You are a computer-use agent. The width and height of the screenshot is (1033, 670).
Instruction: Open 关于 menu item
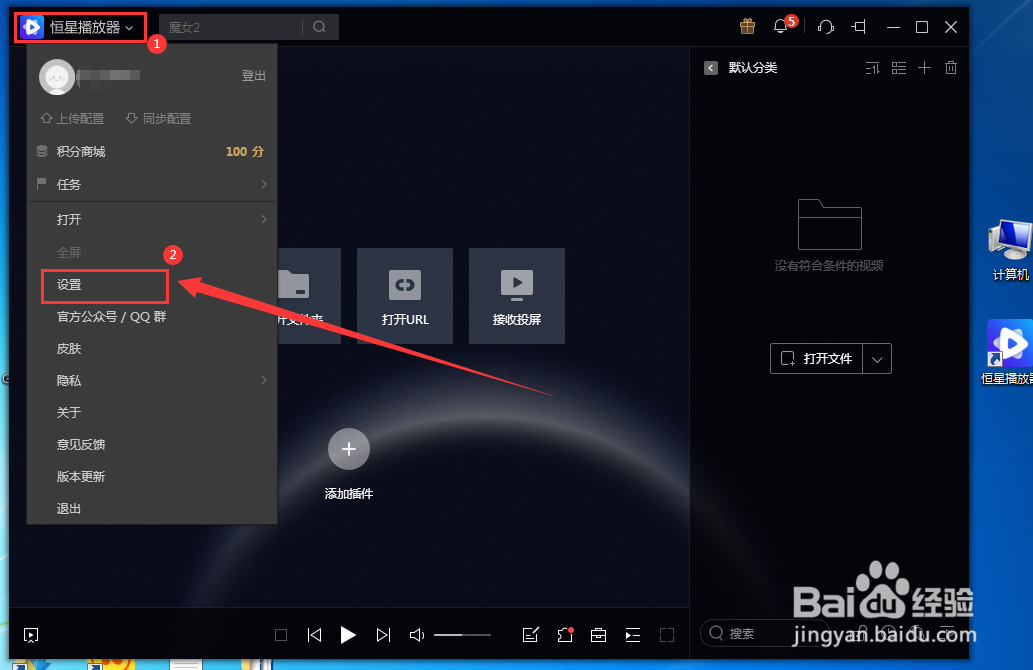[152, 412]
